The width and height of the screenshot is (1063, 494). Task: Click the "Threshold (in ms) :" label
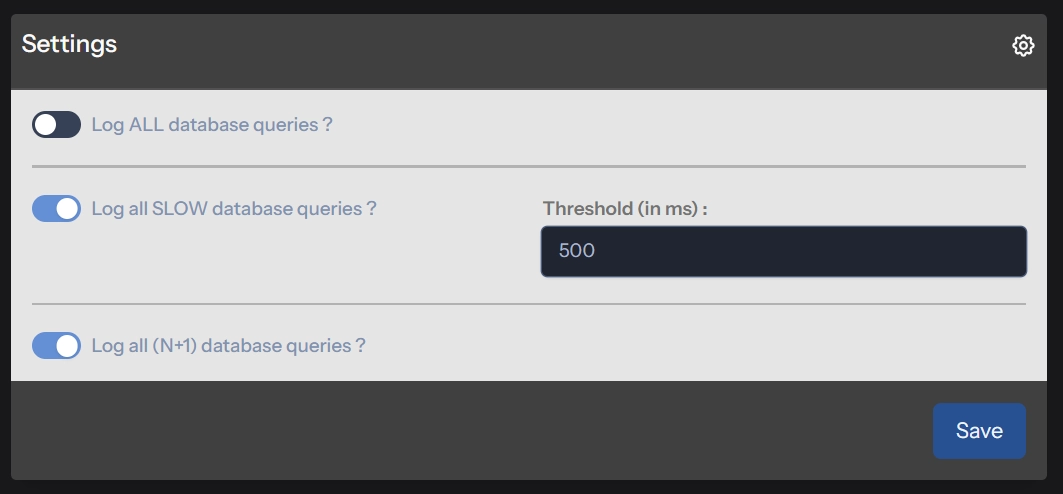(x=625, y=209)
